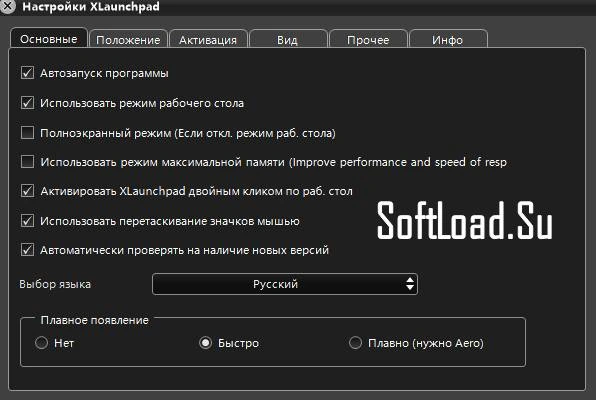Enable Полноэкранный режим checkbox
This screenshot has width=596, height=400.
(27, 133)
